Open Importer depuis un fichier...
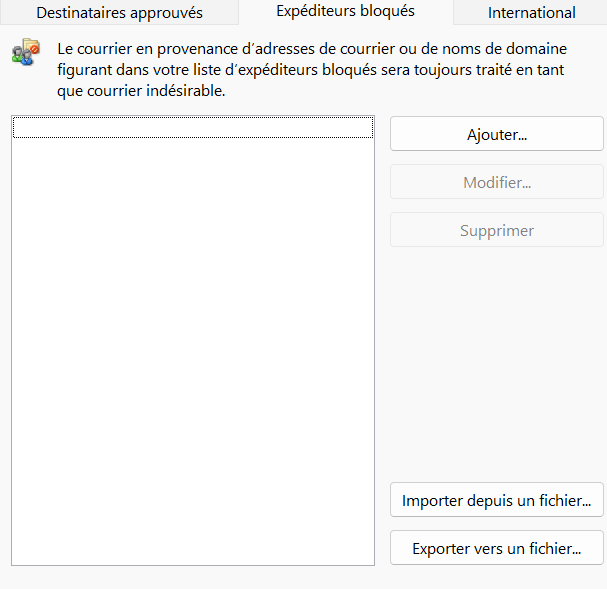The height and width of the screenshot is (589, 607). click(x=496, y=499)
